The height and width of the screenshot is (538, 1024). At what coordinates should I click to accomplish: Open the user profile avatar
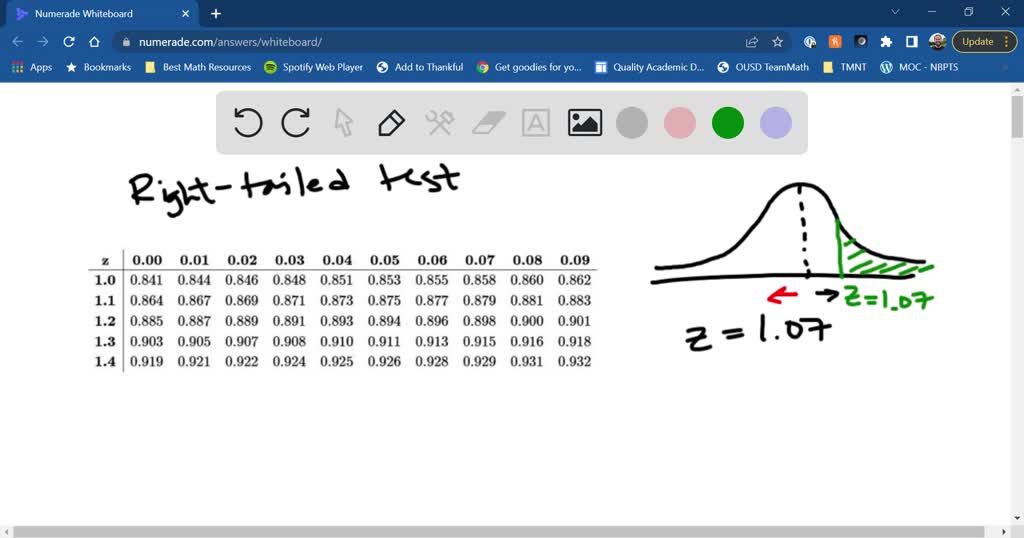938,42
